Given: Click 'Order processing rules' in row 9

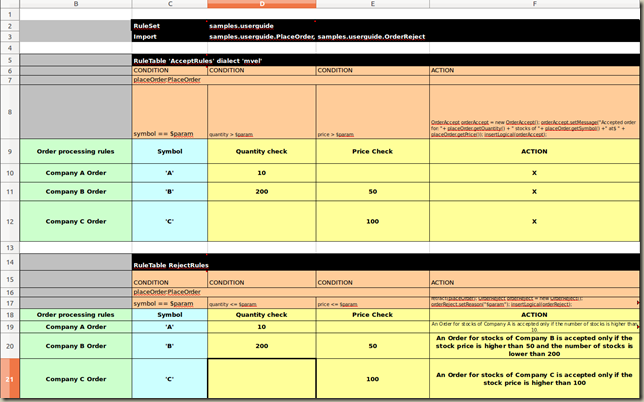Looking at the screenshot, I should point(76,151).
